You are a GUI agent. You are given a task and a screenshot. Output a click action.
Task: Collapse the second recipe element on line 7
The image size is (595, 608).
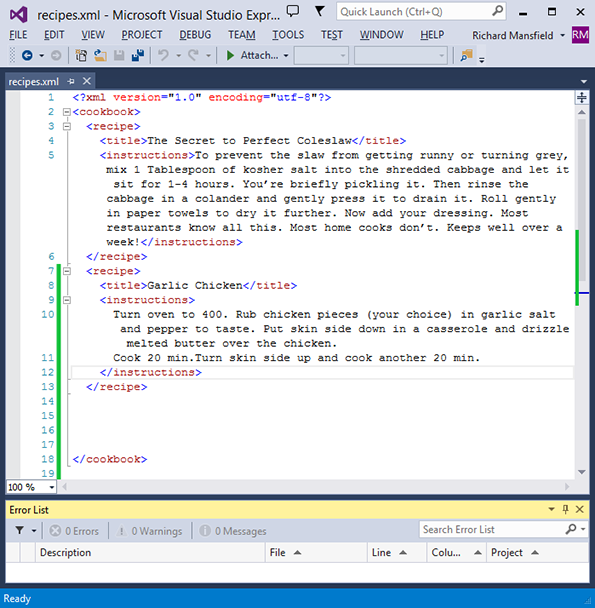tap(67, 271)
